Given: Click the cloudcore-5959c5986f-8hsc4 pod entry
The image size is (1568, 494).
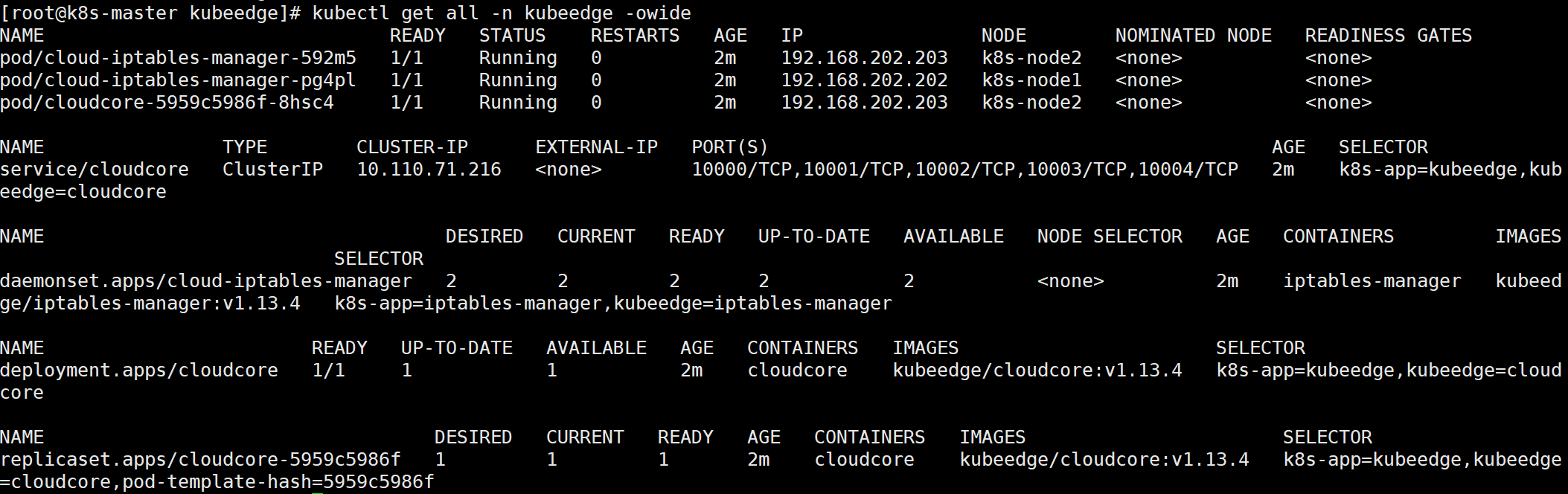Looking at the screenshot, I should click(x=167, y=103).
